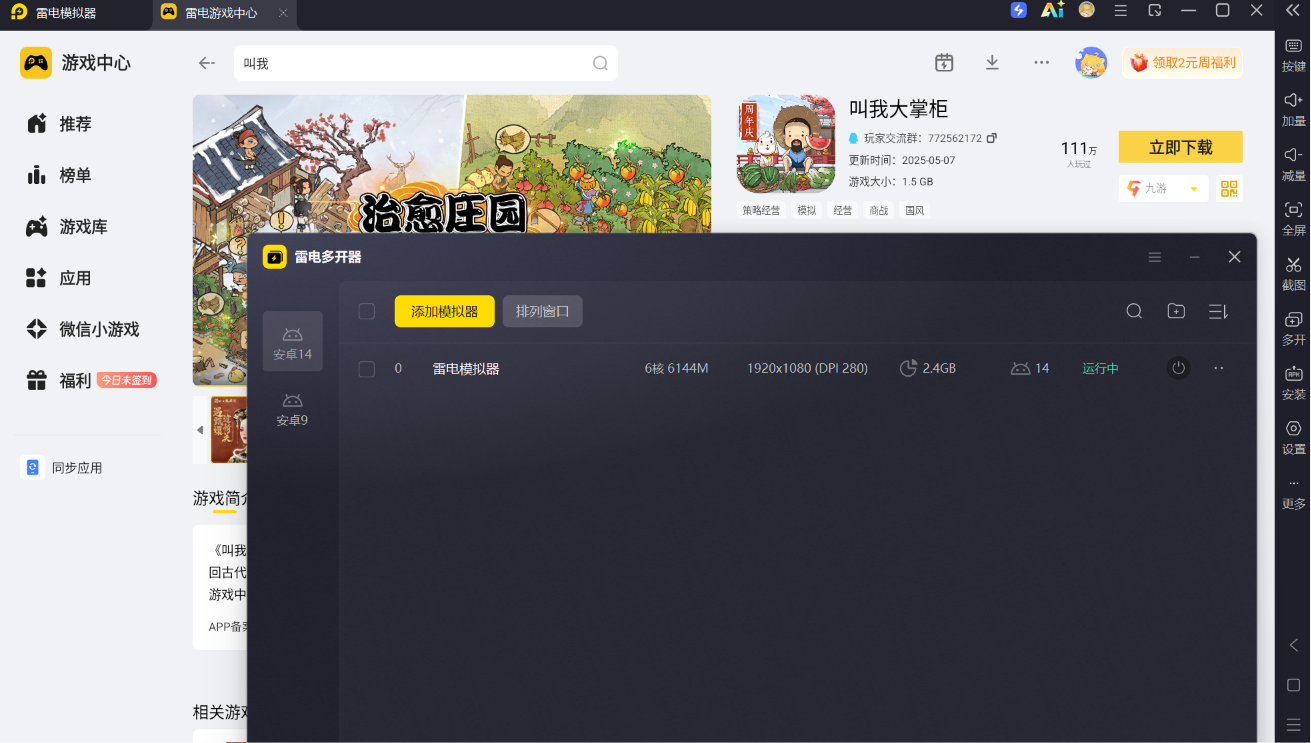Image resolution: width=1311 pixels, height=743 pixels.
Task: Open the hamburger menu of 雷电多开器 window
Action: (x=1155, y=257)
